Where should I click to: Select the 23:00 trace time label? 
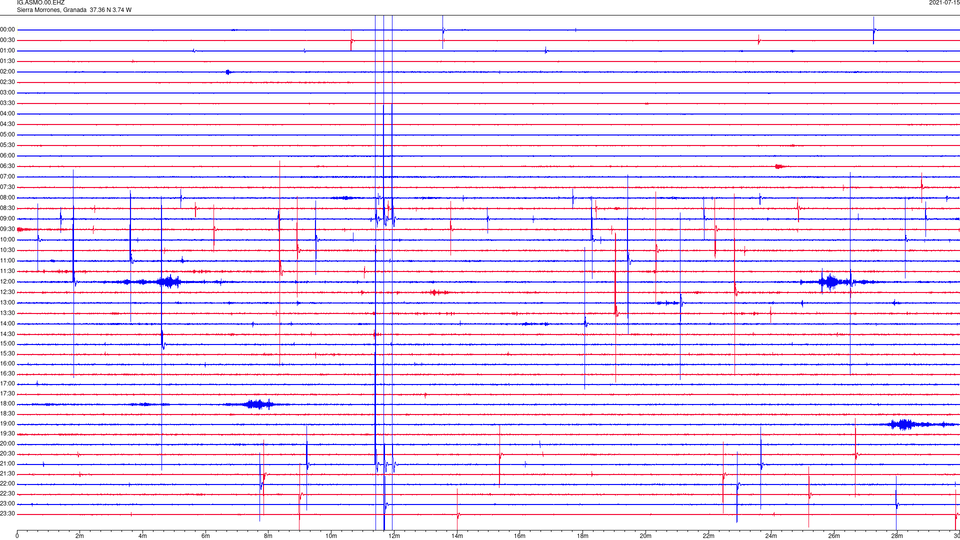8,503
